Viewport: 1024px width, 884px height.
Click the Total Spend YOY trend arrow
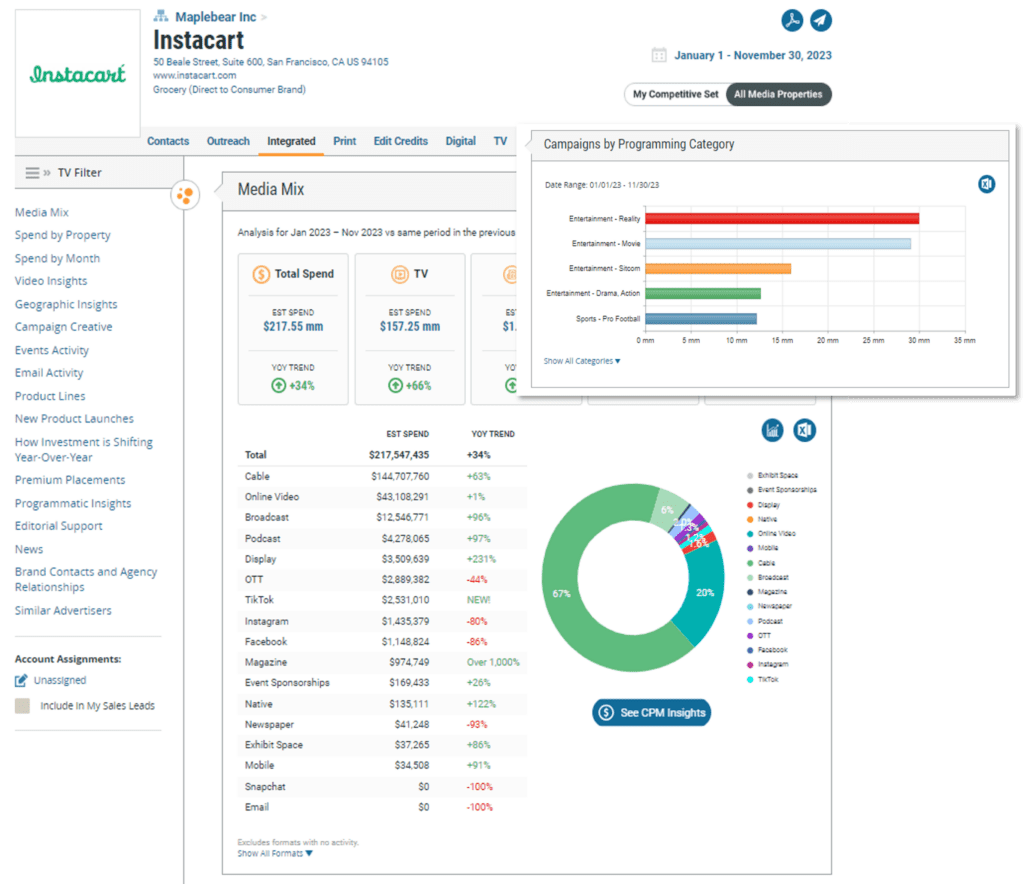coord(278,386)
